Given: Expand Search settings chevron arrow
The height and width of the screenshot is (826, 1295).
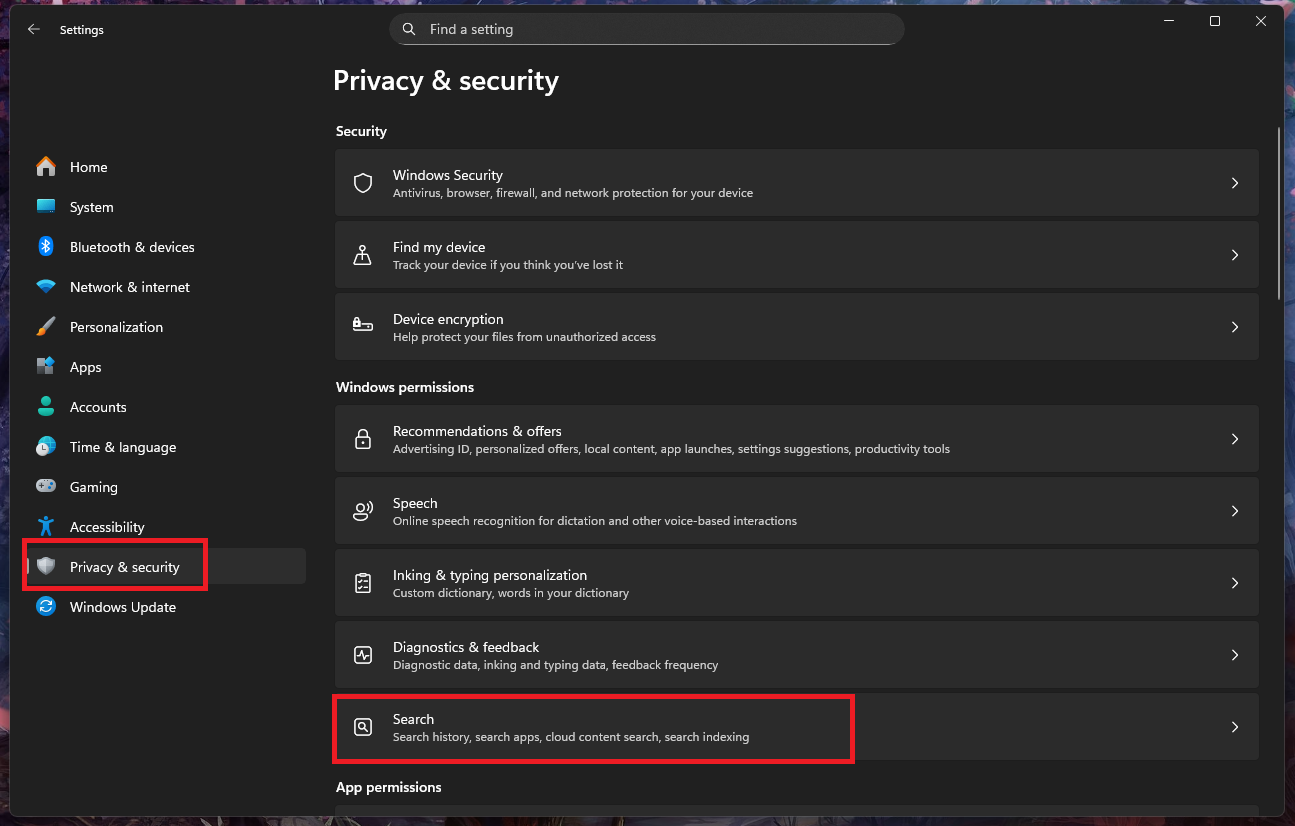Looking at the screenshot, I should (1235, 727).
